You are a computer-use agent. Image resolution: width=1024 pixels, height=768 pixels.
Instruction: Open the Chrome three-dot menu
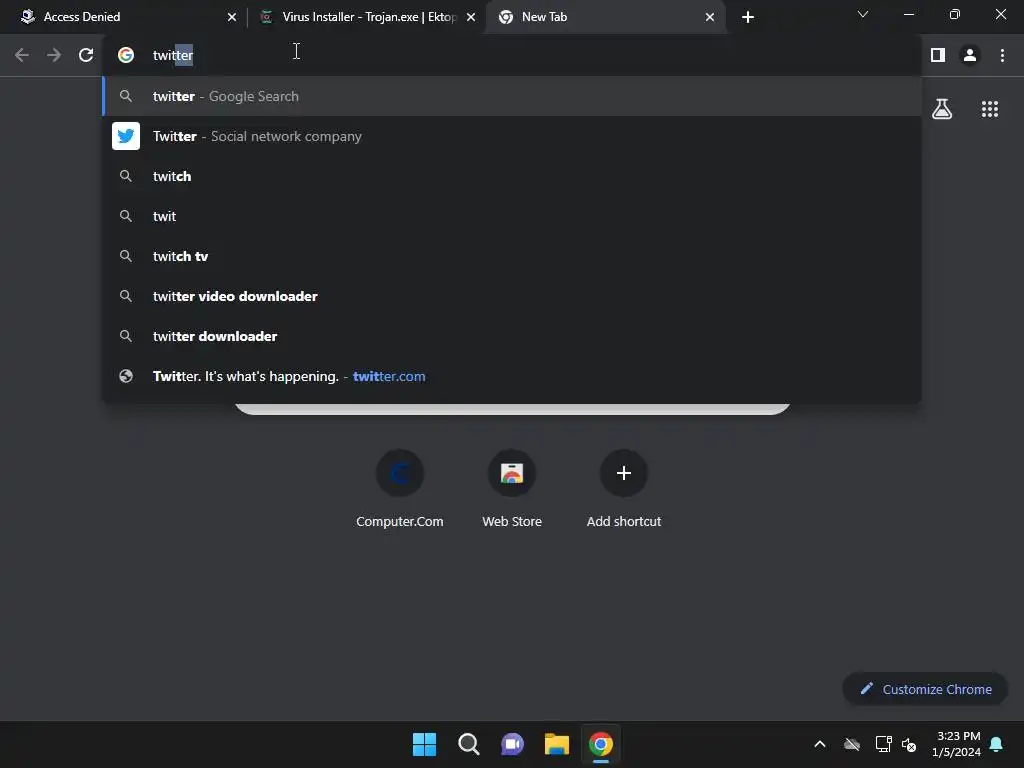point(1002,56)
